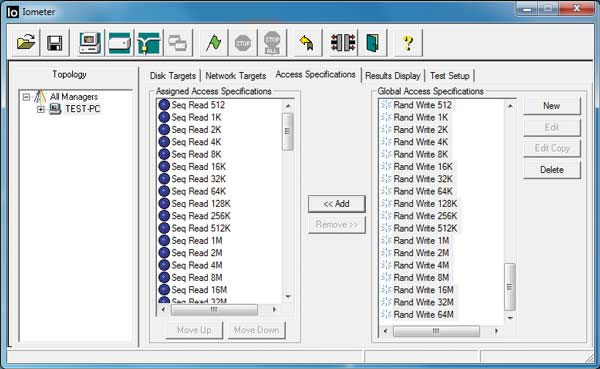
Task: Start a new manager computer icon
Action: coord(90,42)
